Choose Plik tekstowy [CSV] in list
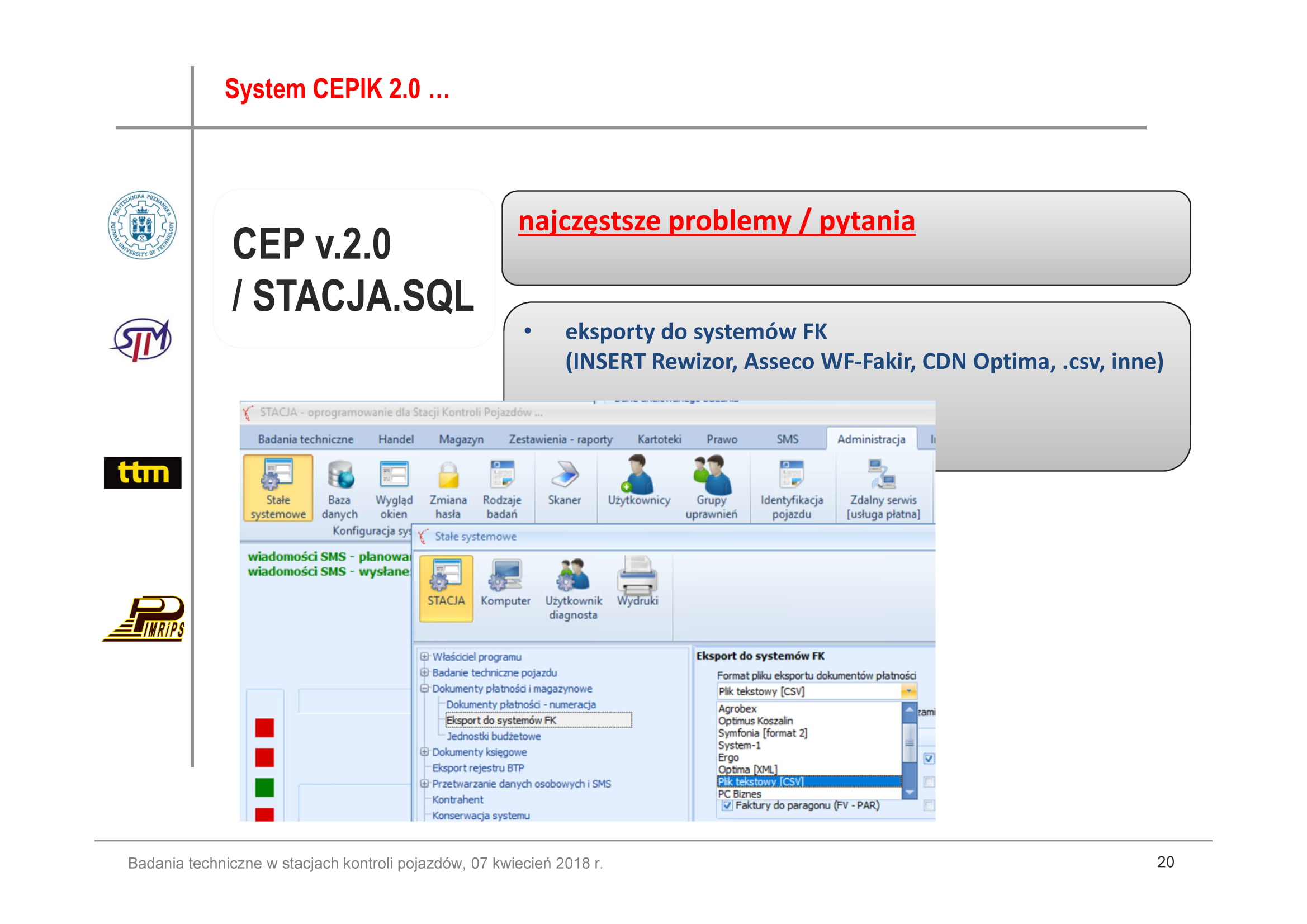Screen dimensions: 1307x924 pyautogui.click(x=809, y=782)
